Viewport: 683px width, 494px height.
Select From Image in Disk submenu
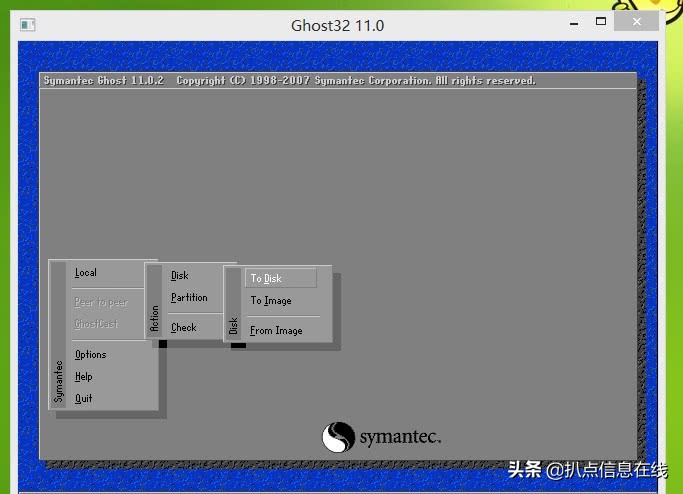(x=276, y=331)
